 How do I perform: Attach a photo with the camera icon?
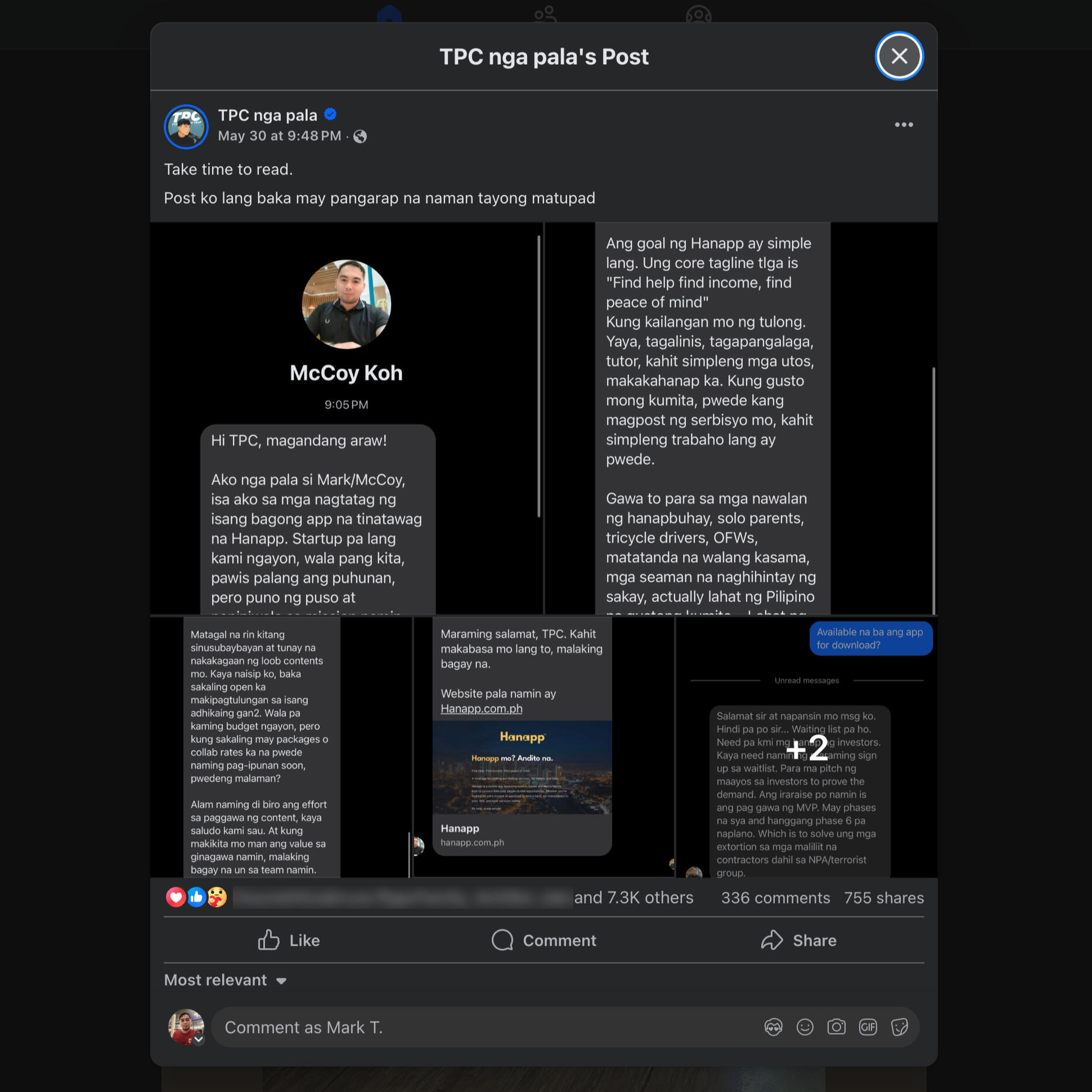836,1027
